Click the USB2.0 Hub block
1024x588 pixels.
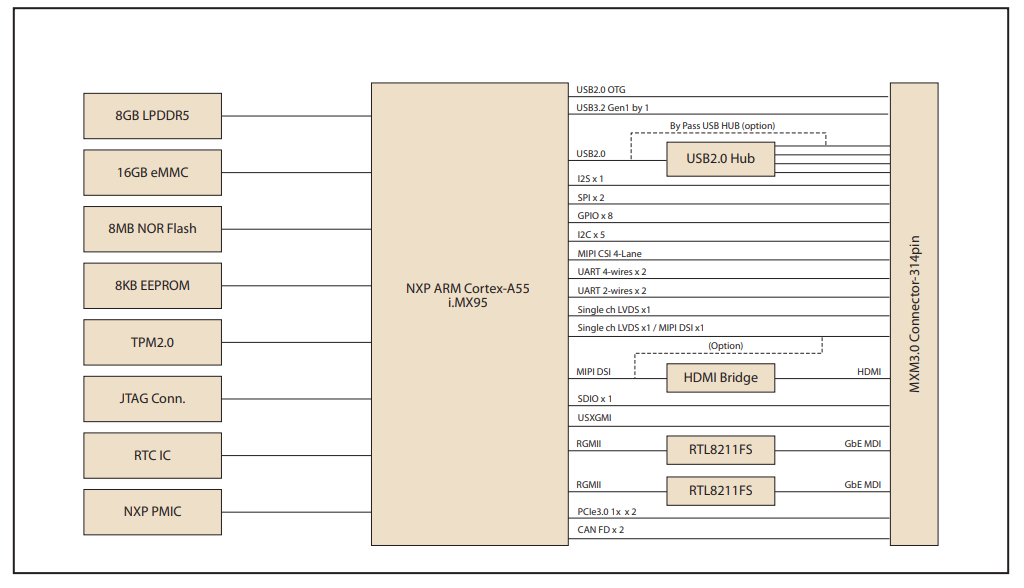tap(720, 158)
